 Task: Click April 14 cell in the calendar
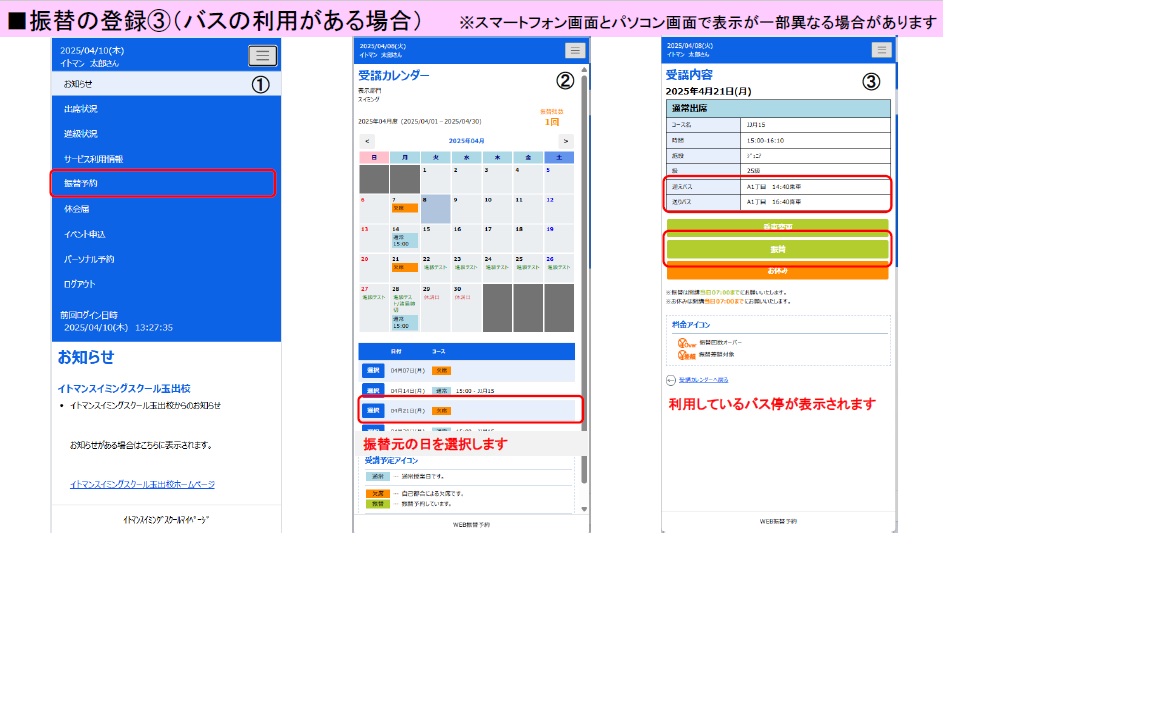pos(404,237)
